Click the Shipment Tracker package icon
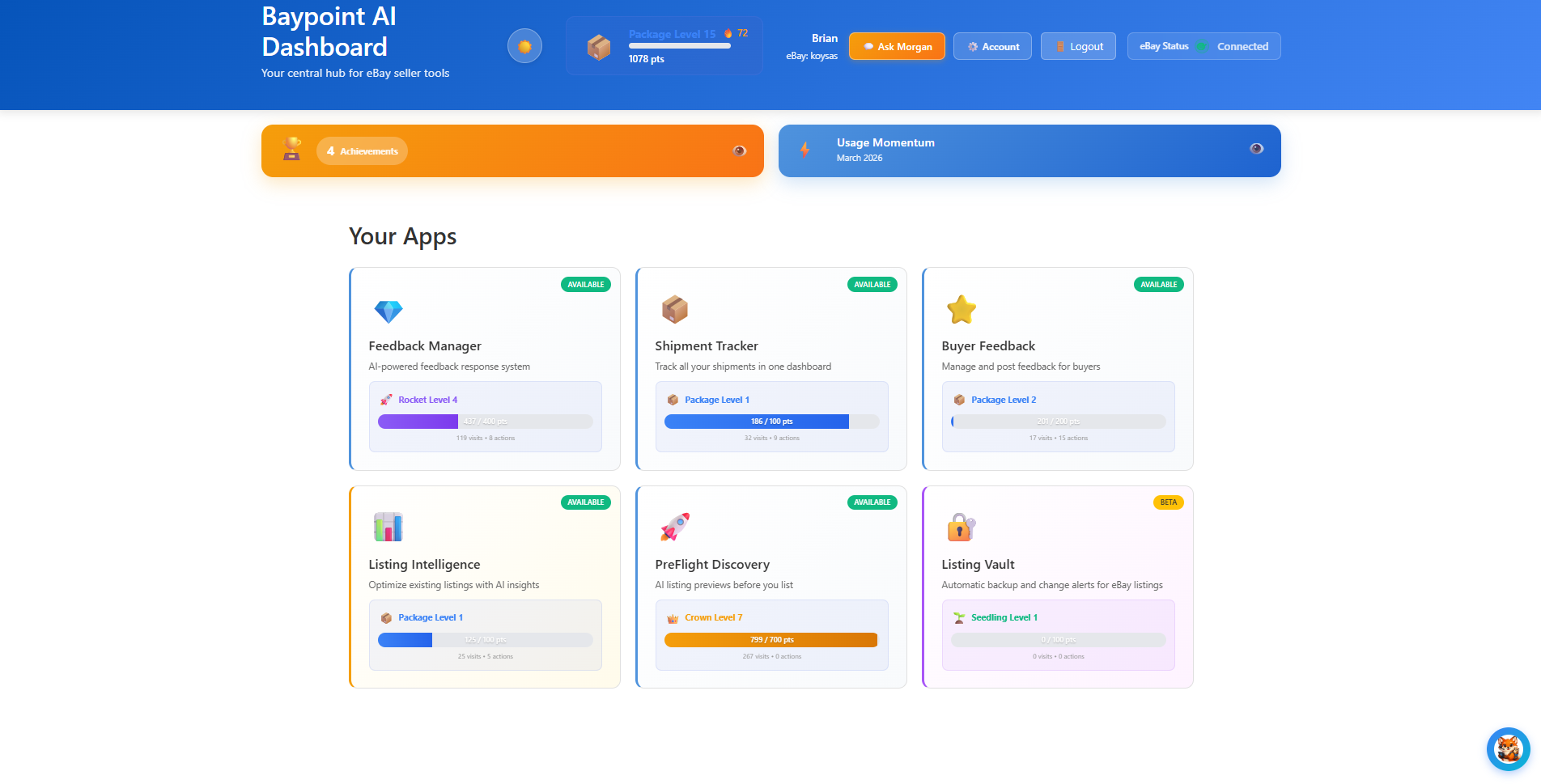Viewport: 1541px width, 784px height. pyautogui.click(x=674, y=309)
